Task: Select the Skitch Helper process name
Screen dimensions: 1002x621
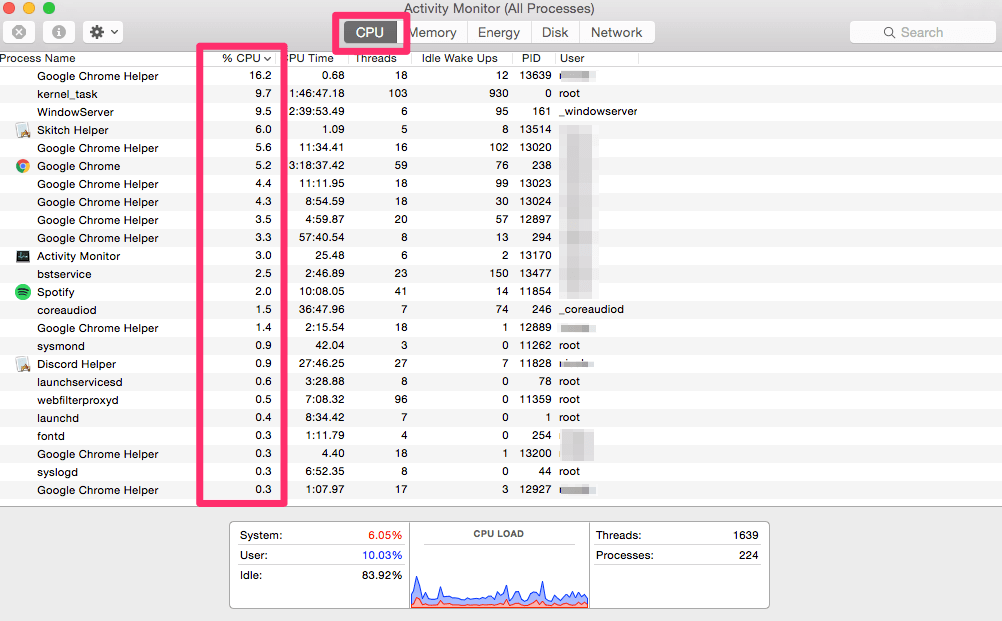Action: click(73, 130)
